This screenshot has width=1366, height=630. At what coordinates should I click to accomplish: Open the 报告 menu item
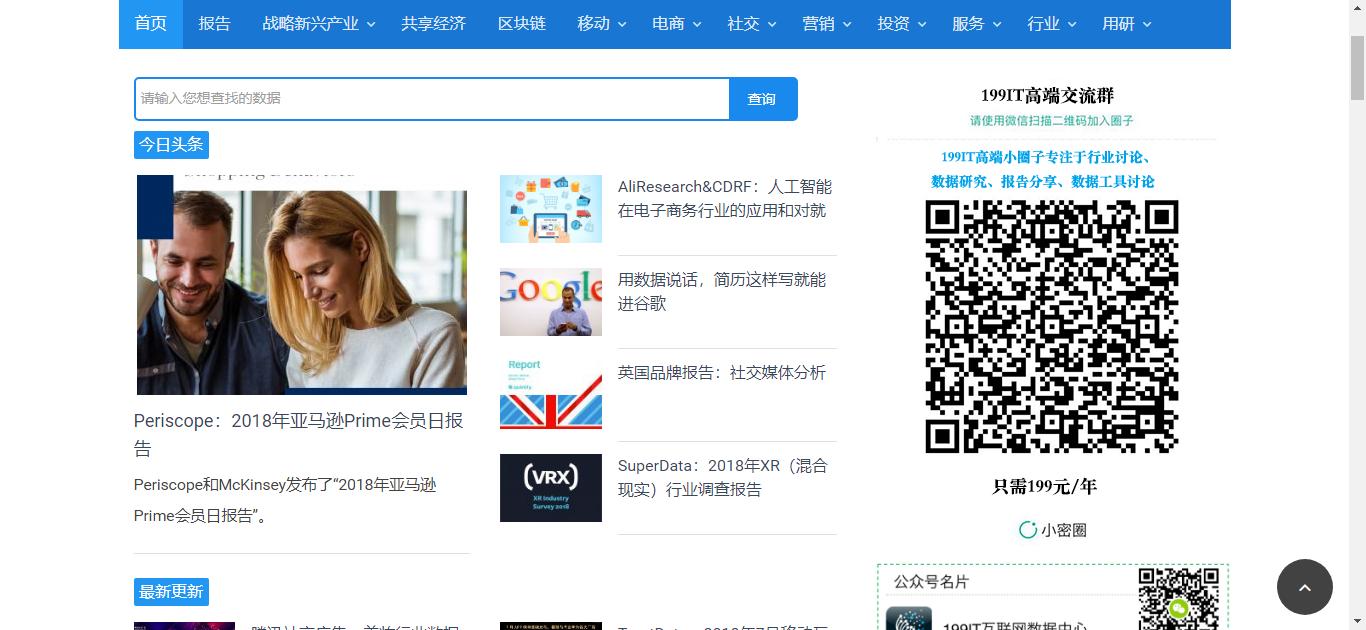coord(215,24)
